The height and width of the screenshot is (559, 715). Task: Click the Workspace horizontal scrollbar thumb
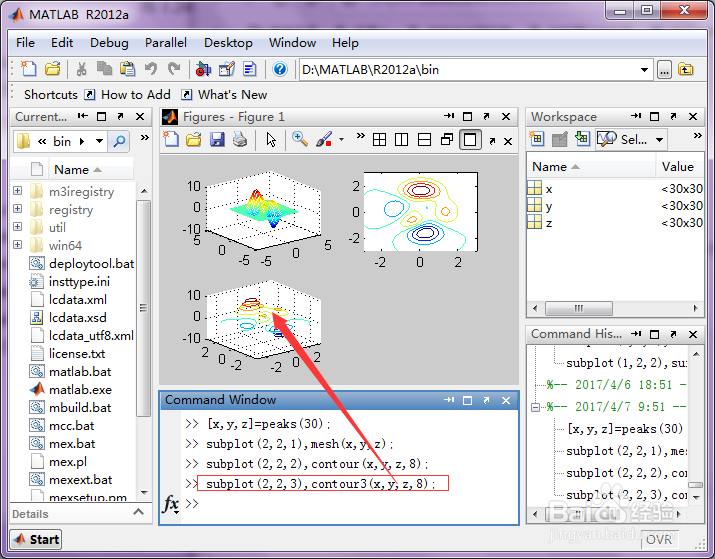pyautogui.click(x=579, y=308)
